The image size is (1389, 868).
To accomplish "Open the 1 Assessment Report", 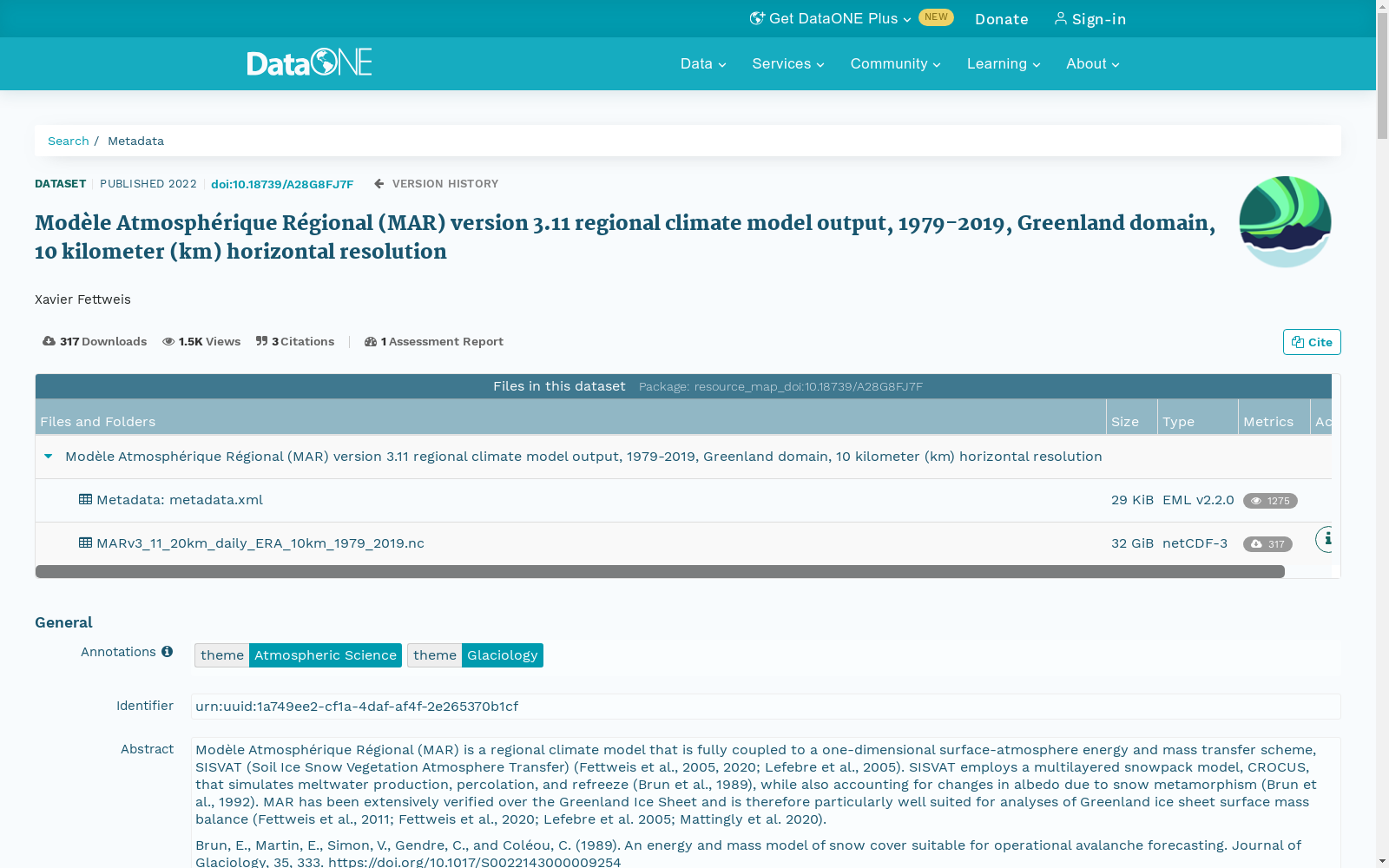I will 434,341.
